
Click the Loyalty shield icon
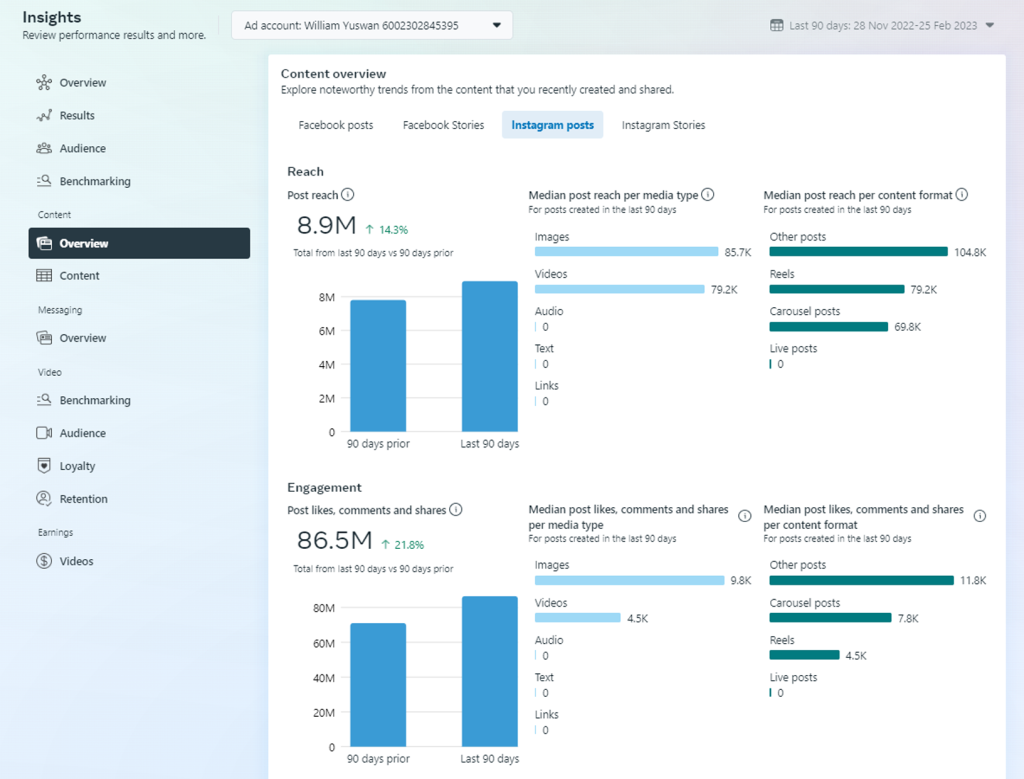click(x=44, y=466)
